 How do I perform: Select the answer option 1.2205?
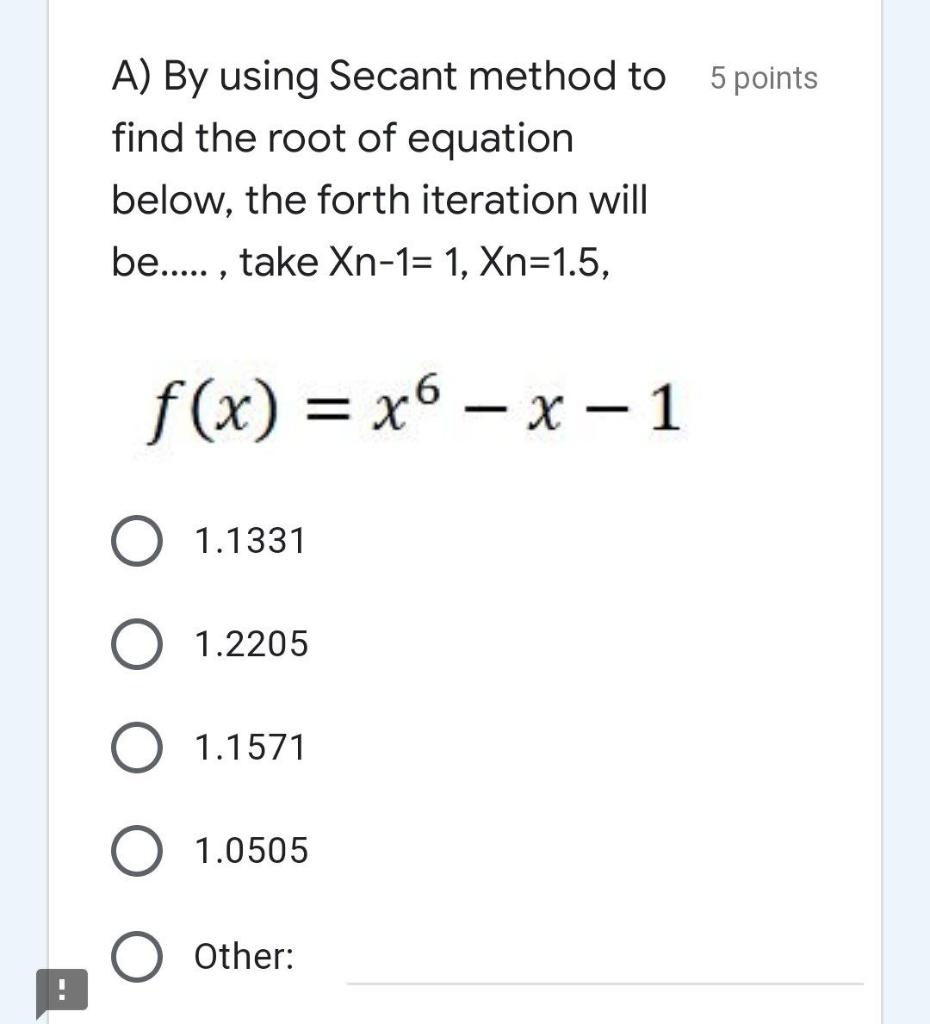point(137,644)
